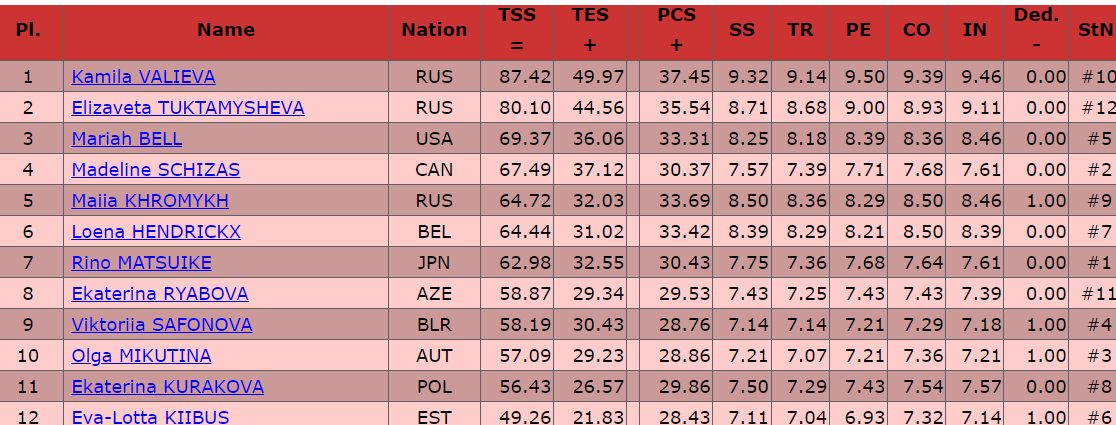The height and width of the screenshot is (425, 1116).
Task: Open the Ekaterina RYABOVA link
Action: tap(160, 294)
